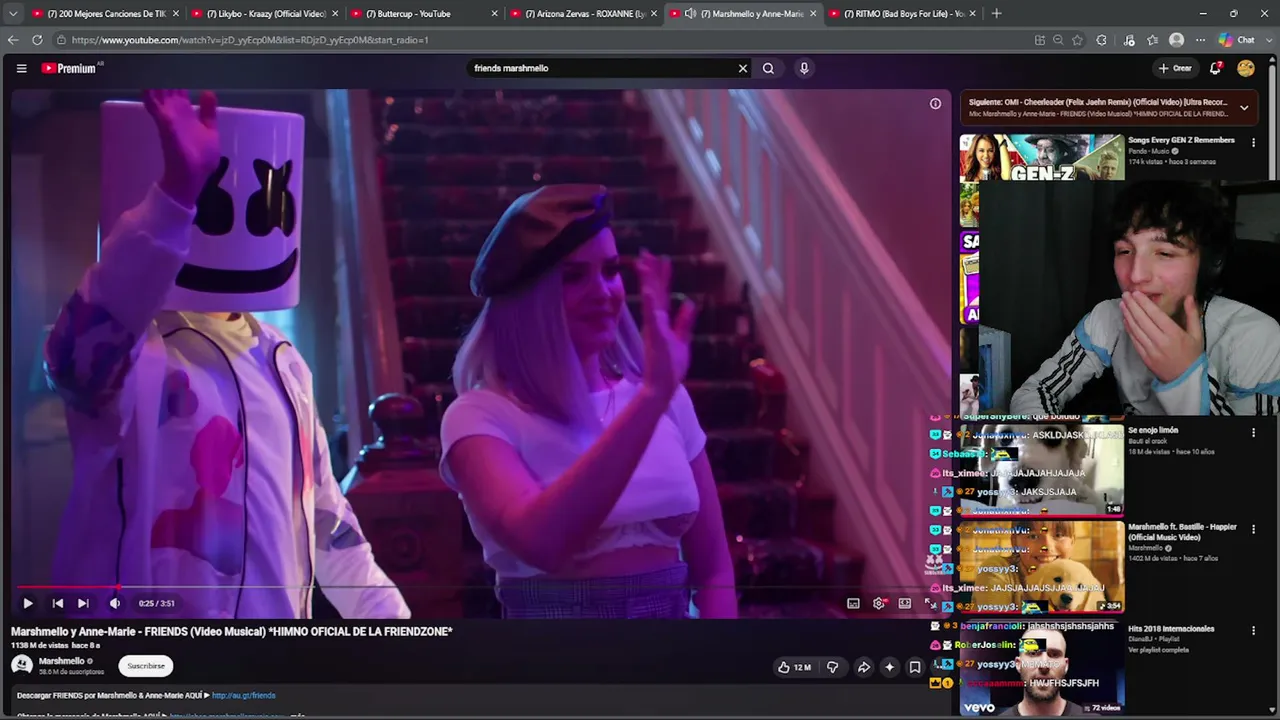Reload the YouTube page

point(37,40)
